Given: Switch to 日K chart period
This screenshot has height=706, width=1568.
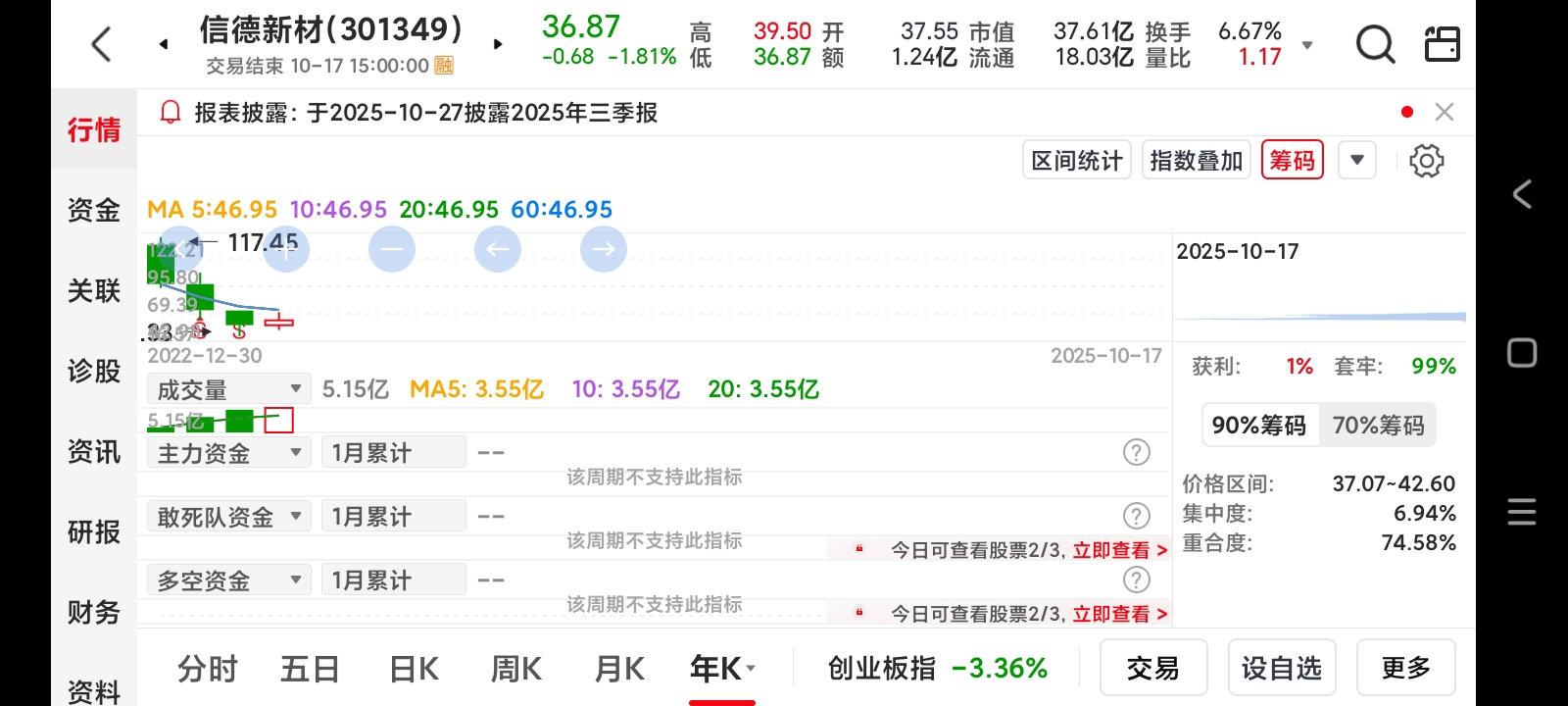Looking at the screenshot, I should [414, 669].
